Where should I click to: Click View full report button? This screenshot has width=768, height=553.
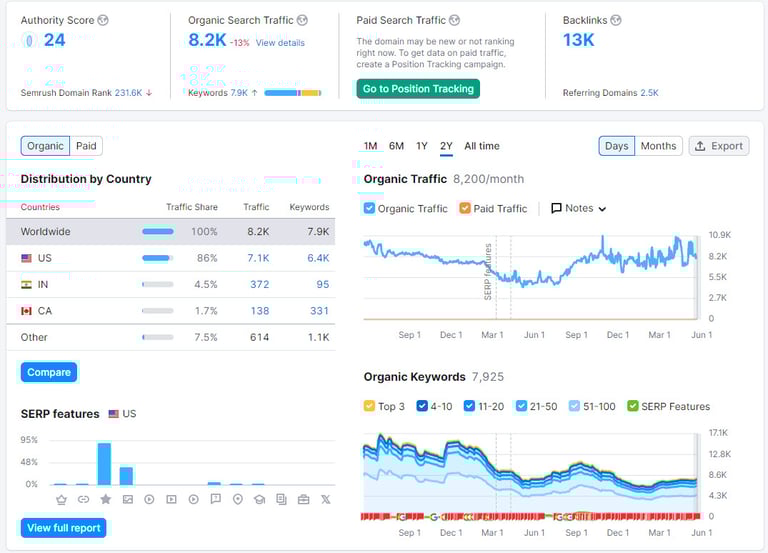[64, 528]
